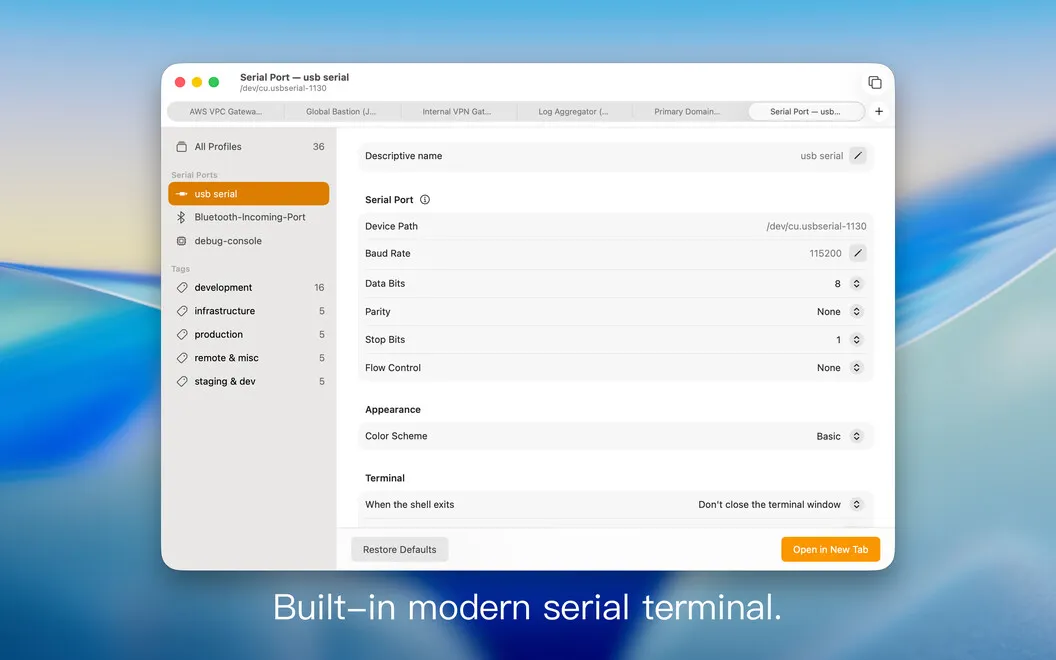Filter by the development tag
Screen dimensions: 1056x660
249,288
